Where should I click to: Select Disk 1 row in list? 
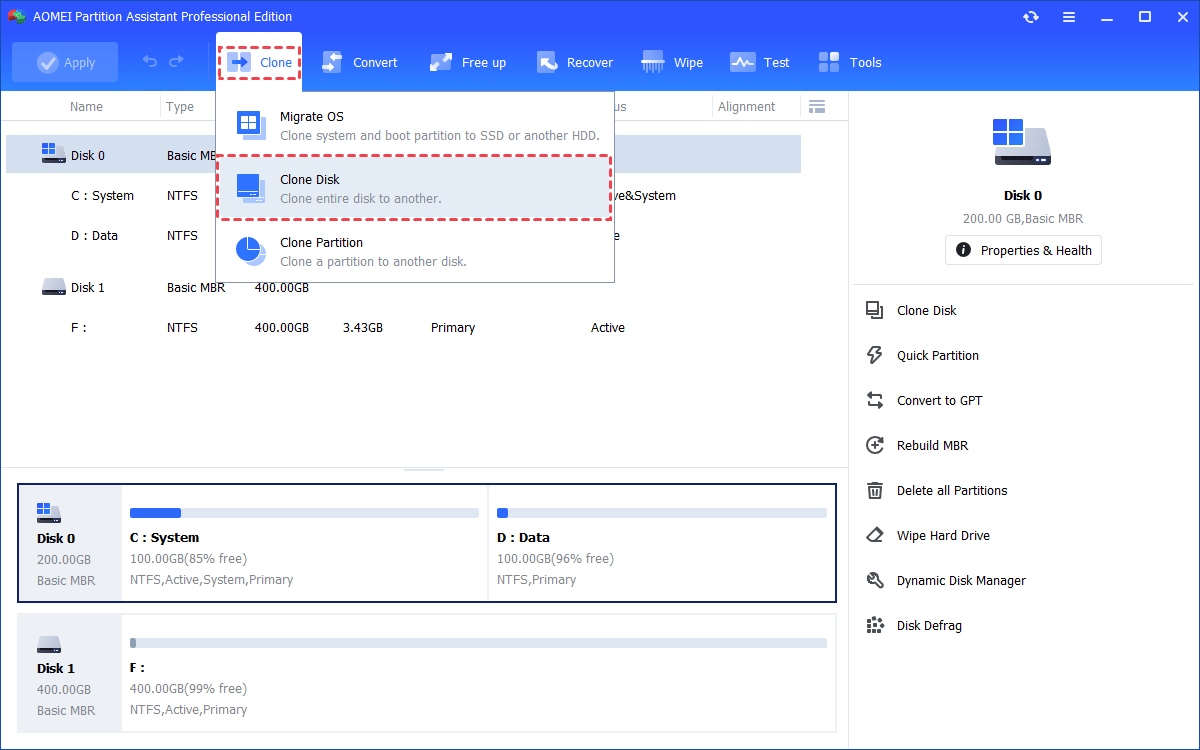pyautogui.click(x=403, y=288)
